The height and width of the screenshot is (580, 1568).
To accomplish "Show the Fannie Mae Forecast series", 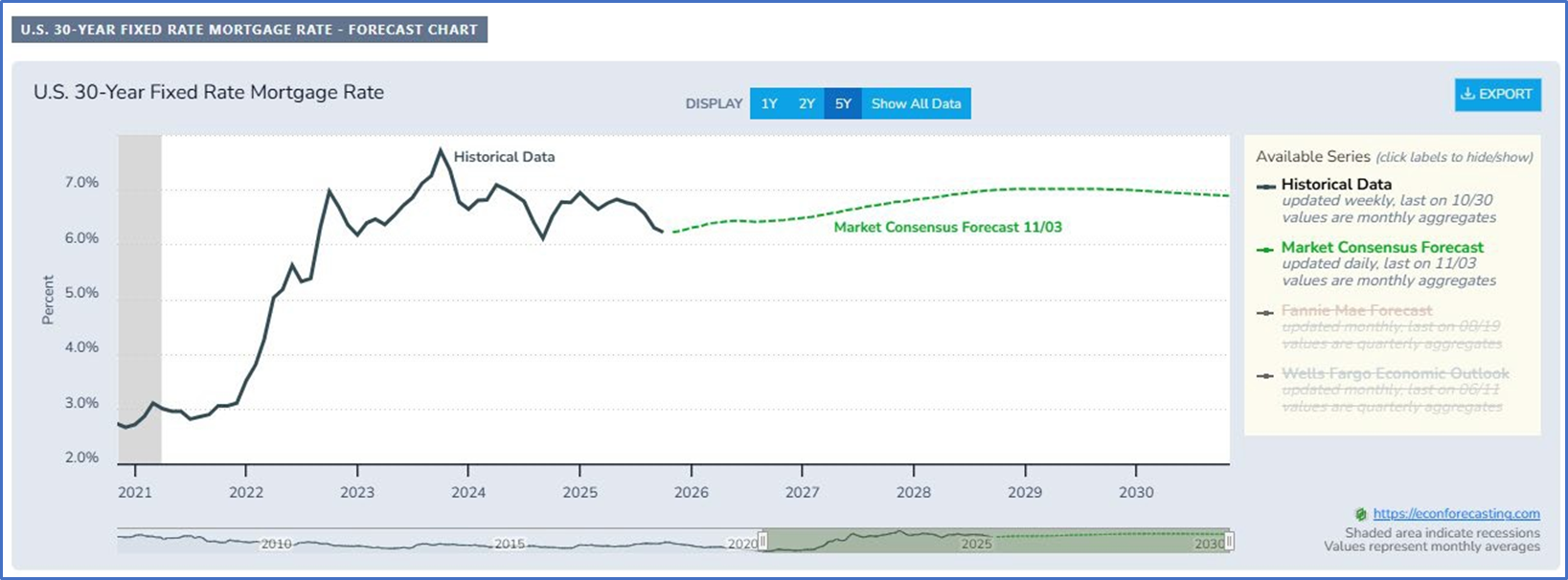I will click(x=1356, y=311).
